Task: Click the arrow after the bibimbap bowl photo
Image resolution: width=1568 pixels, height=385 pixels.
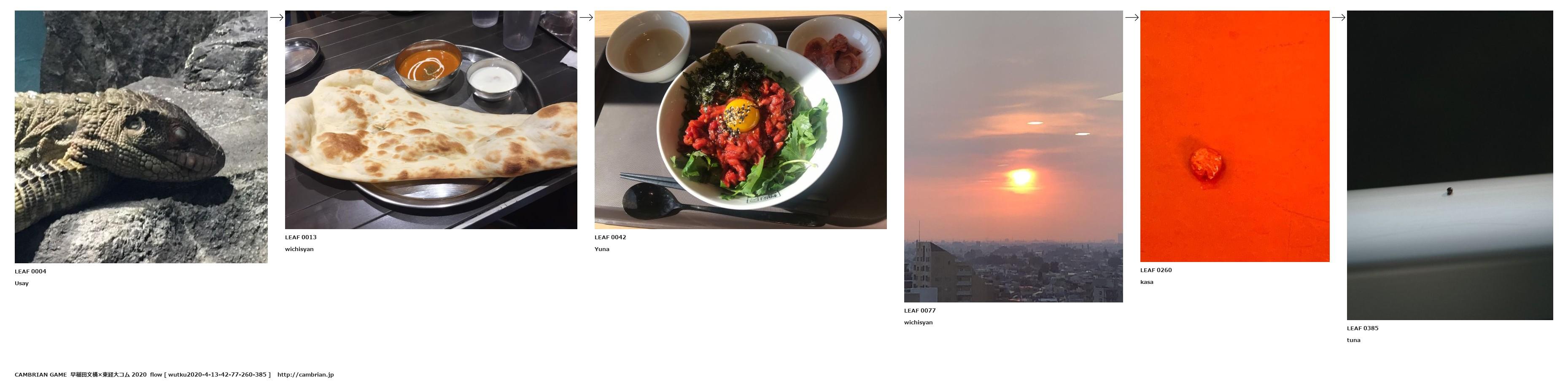Action: (895, 18)
